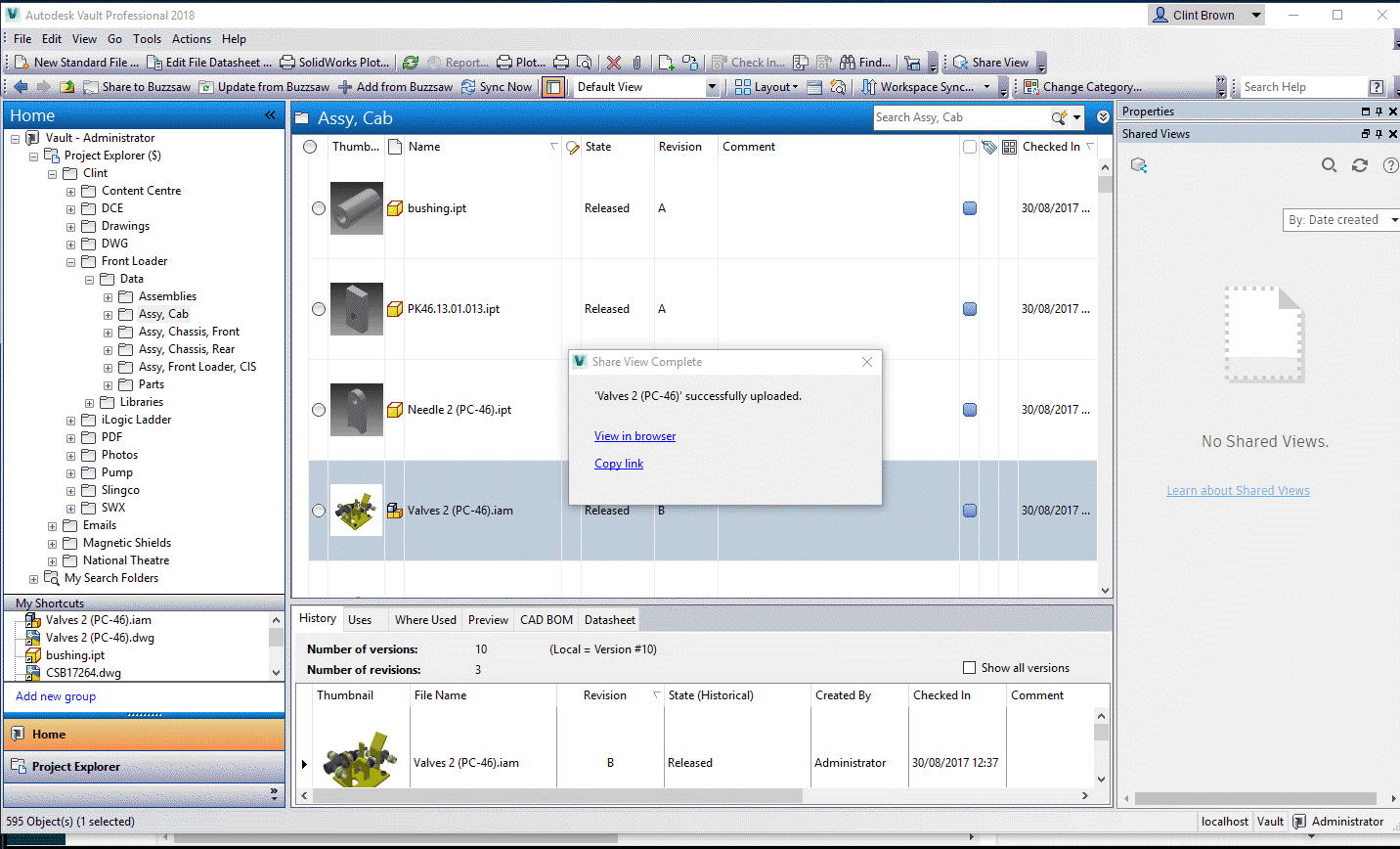Click the help question mark beside Search Help

[x=1377, y=87]
